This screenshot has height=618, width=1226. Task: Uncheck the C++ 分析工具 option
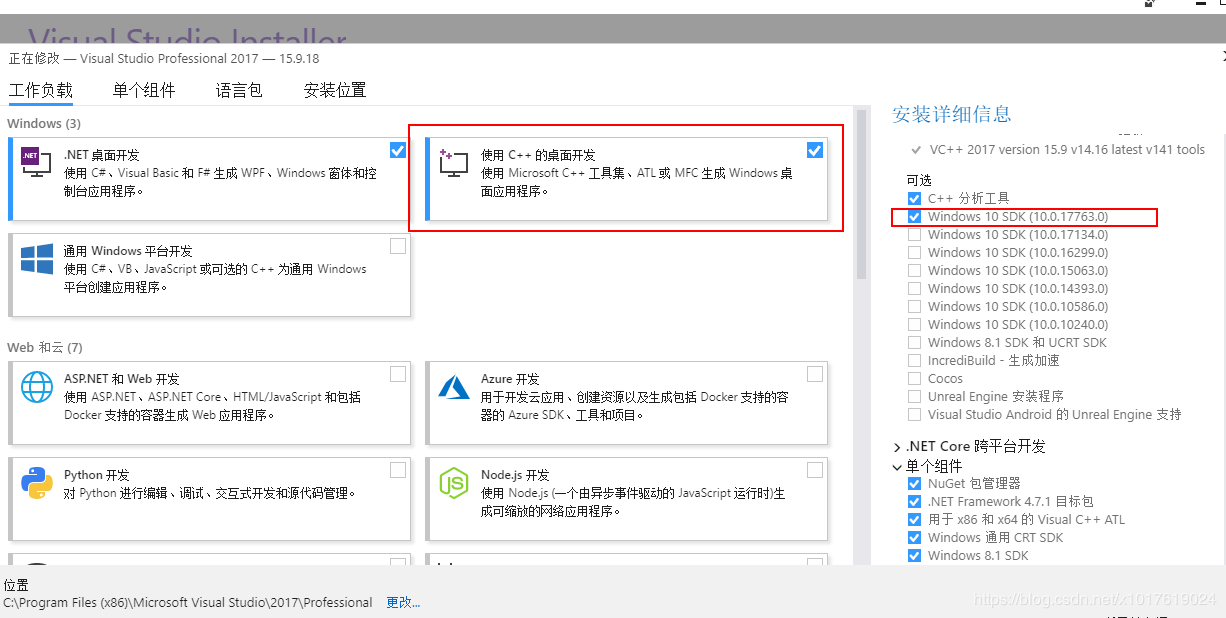[x=914, y=198]
